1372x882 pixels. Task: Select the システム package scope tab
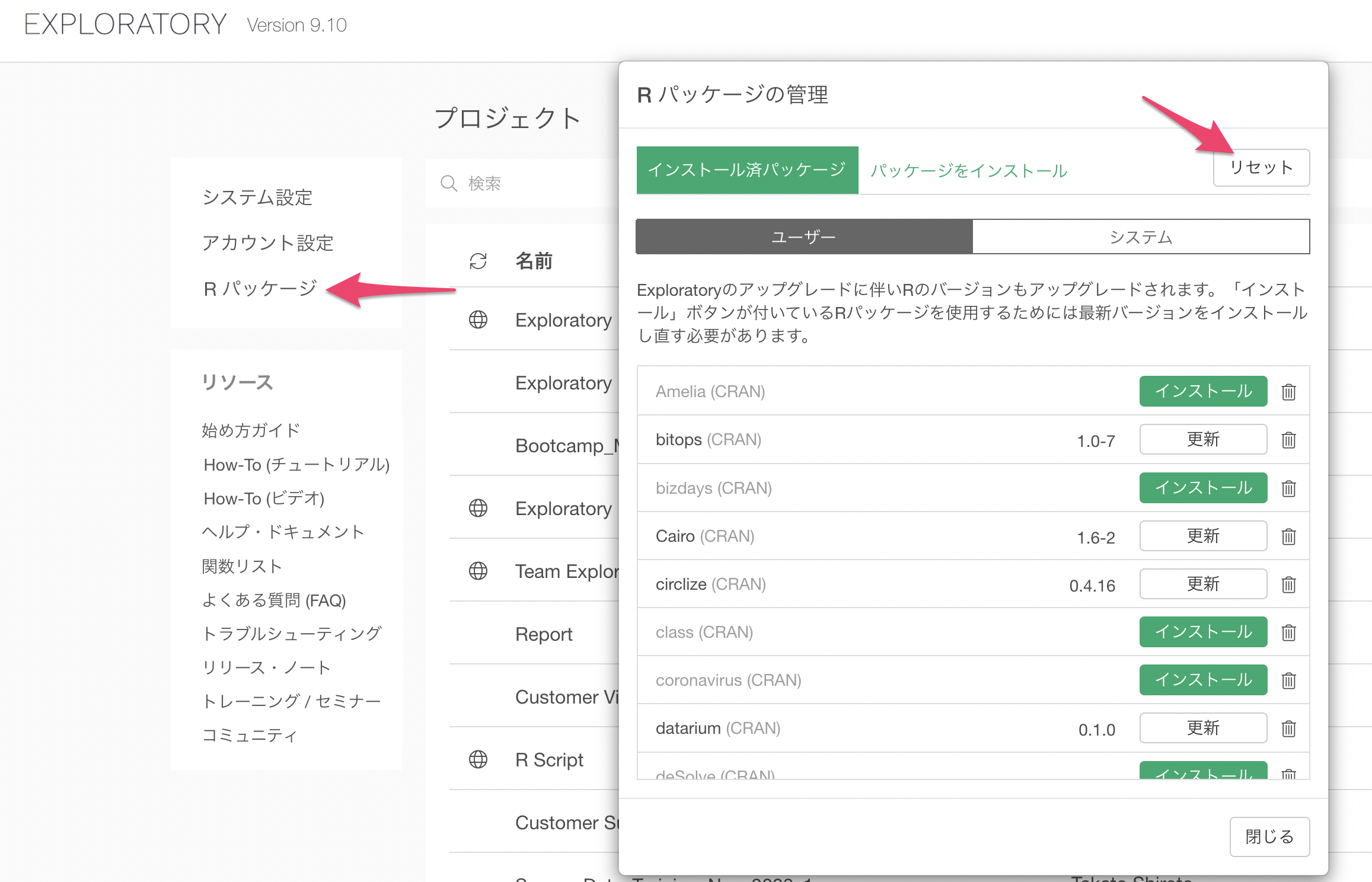point(1141,237)
